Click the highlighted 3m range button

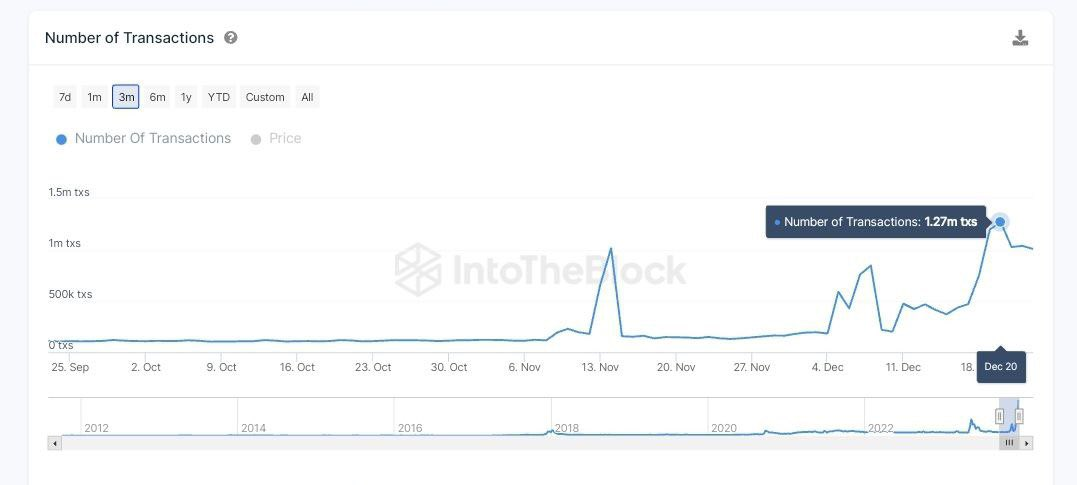click(126, 97)
